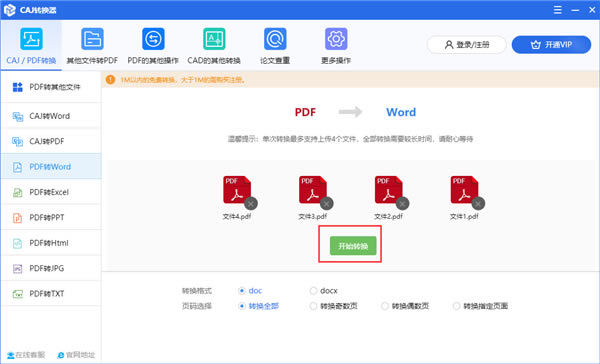Minimize the CAJ转换器 window

[x=575, y=10]
